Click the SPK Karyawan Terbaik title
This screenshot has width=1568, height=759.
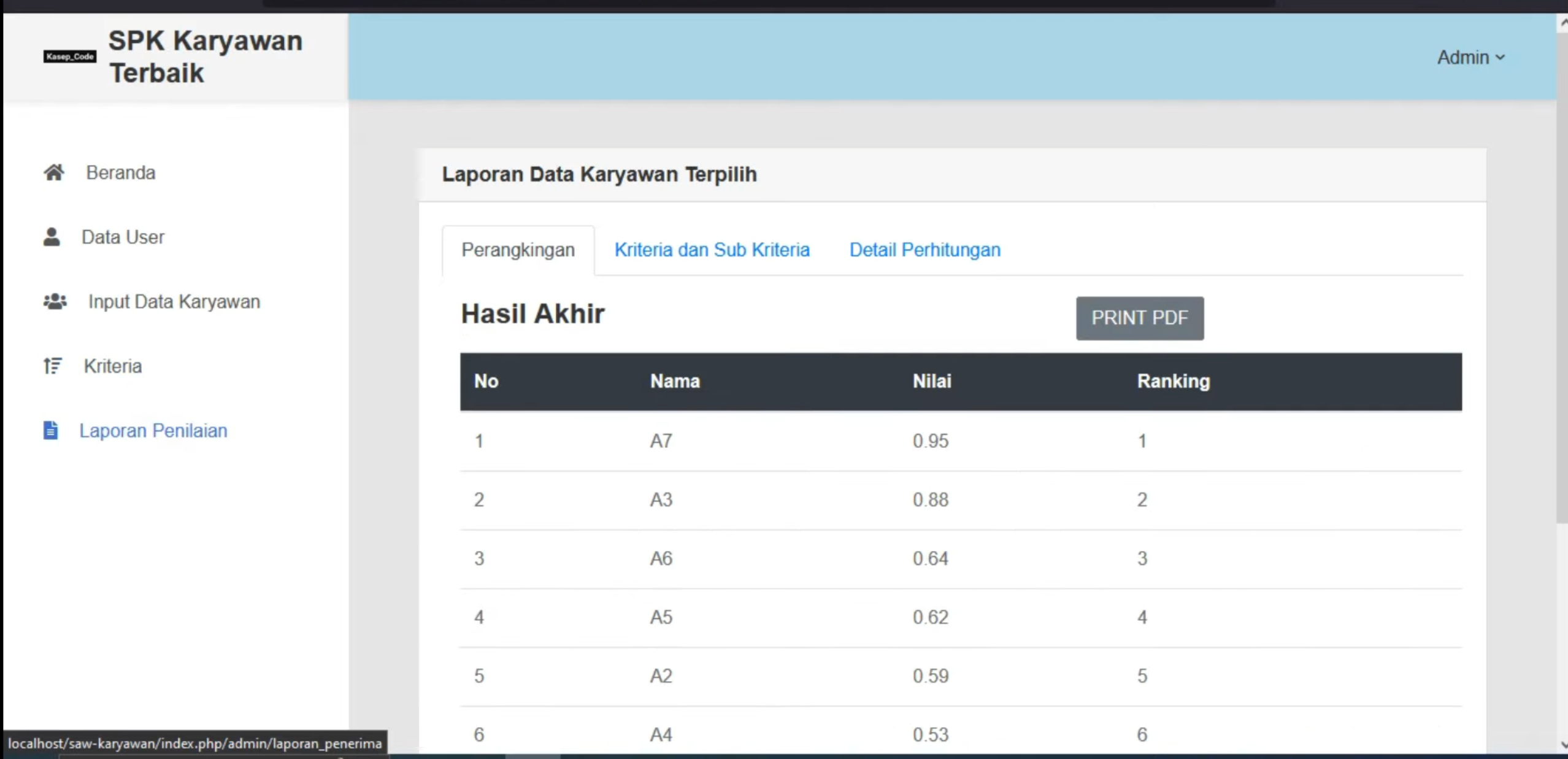206,56
